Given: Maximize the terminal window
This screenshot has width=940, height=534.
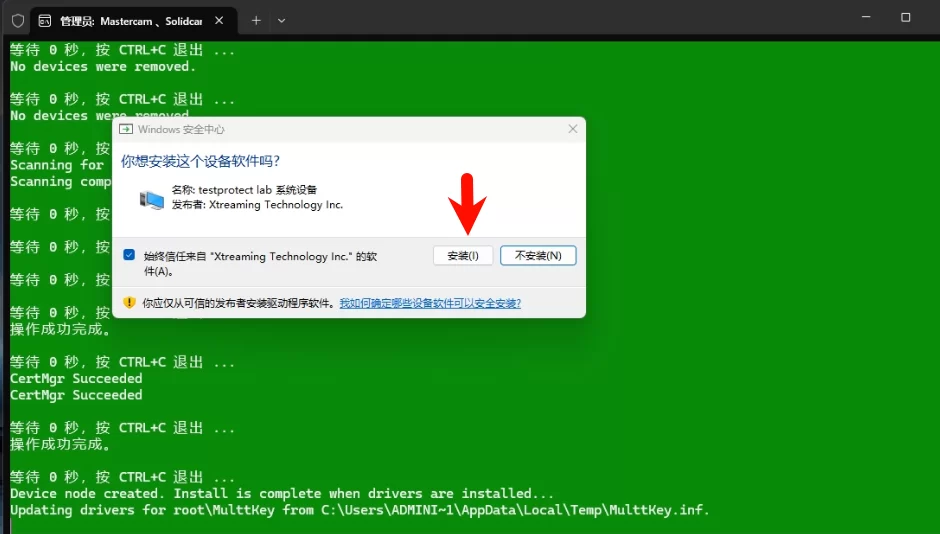Looking at the screenshot, I should coord(906,18).
